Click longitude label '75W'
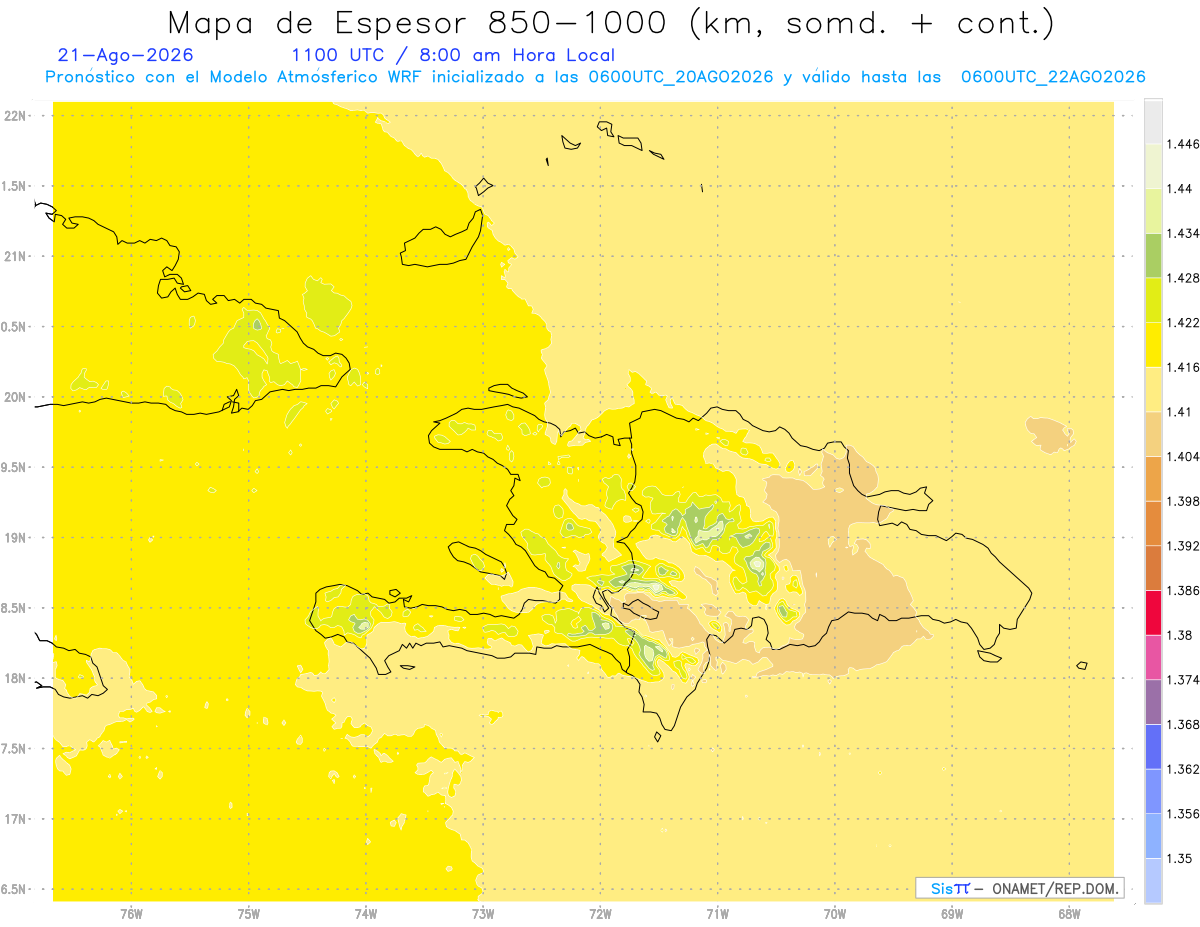The height and width of the screenshot is (927, 1200). [x=249, y=914]
